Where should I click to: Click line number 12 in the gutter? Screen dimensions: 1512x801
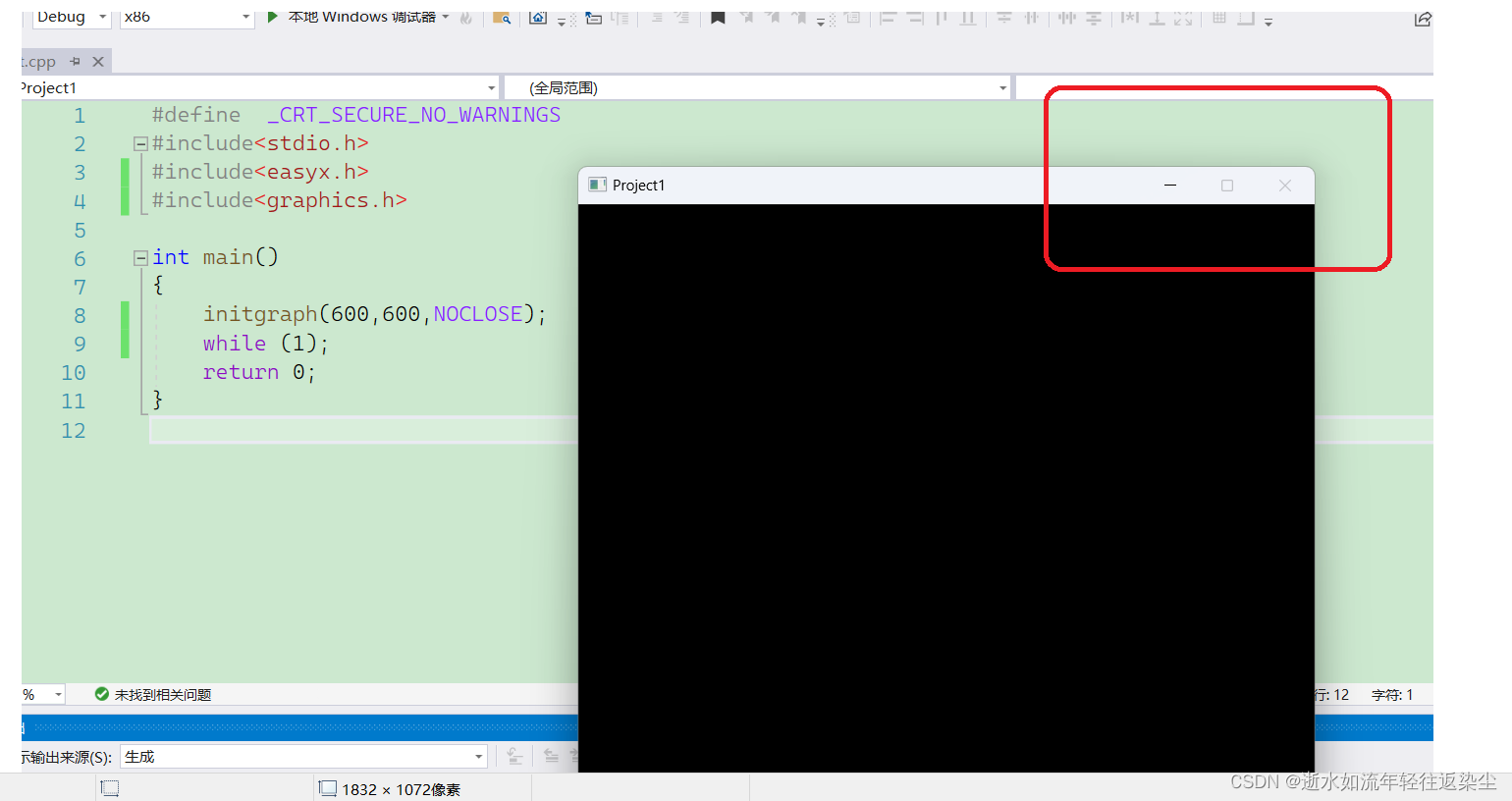coord(74,430)
